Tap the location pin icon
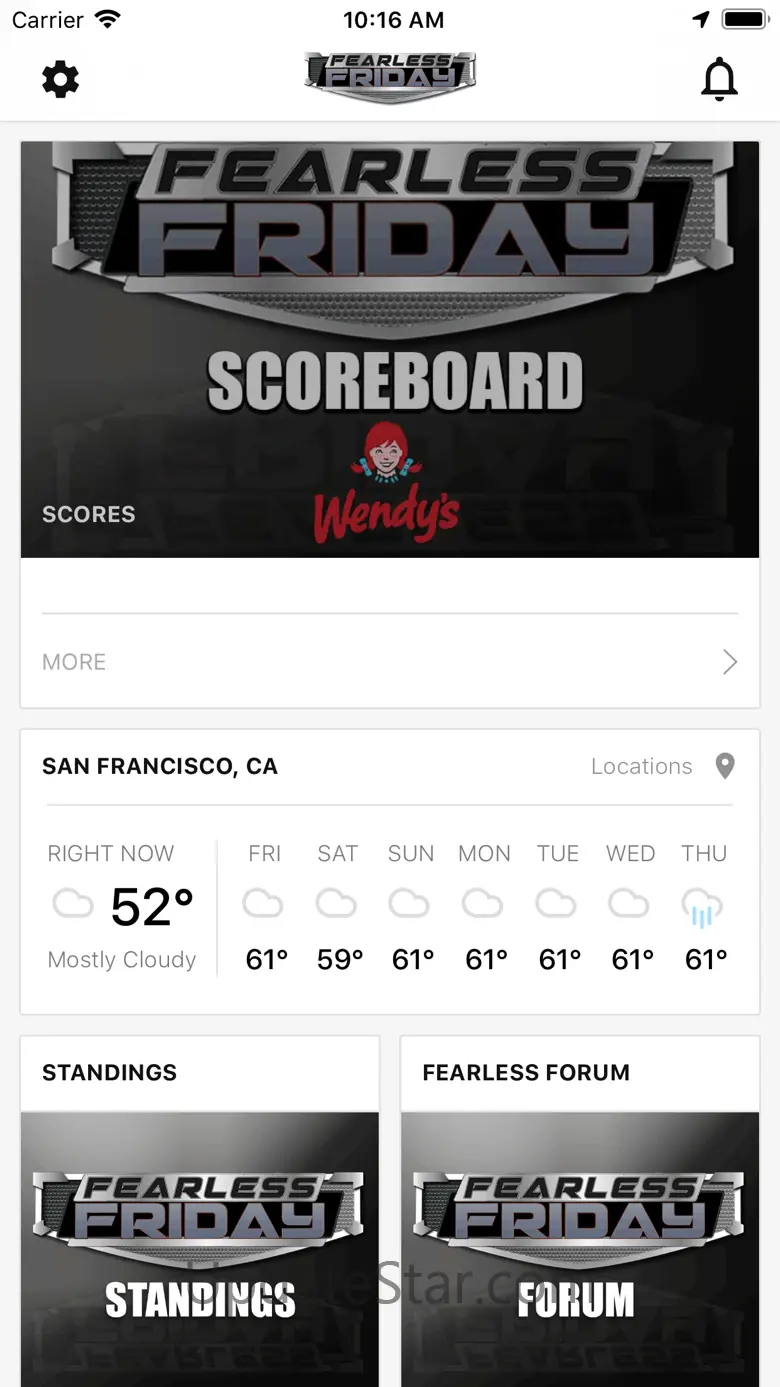The image size is (780, 1387). point(725,766)
